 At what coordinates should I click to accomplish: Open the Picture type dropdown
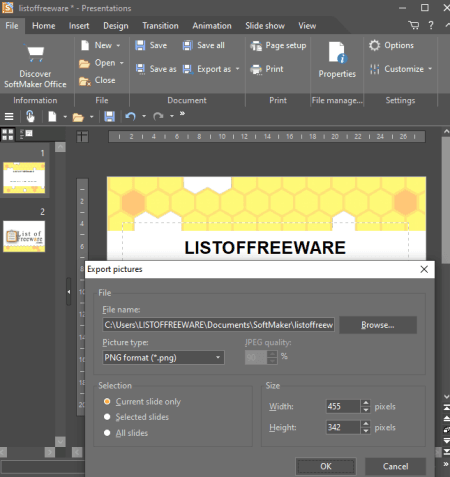163,358
